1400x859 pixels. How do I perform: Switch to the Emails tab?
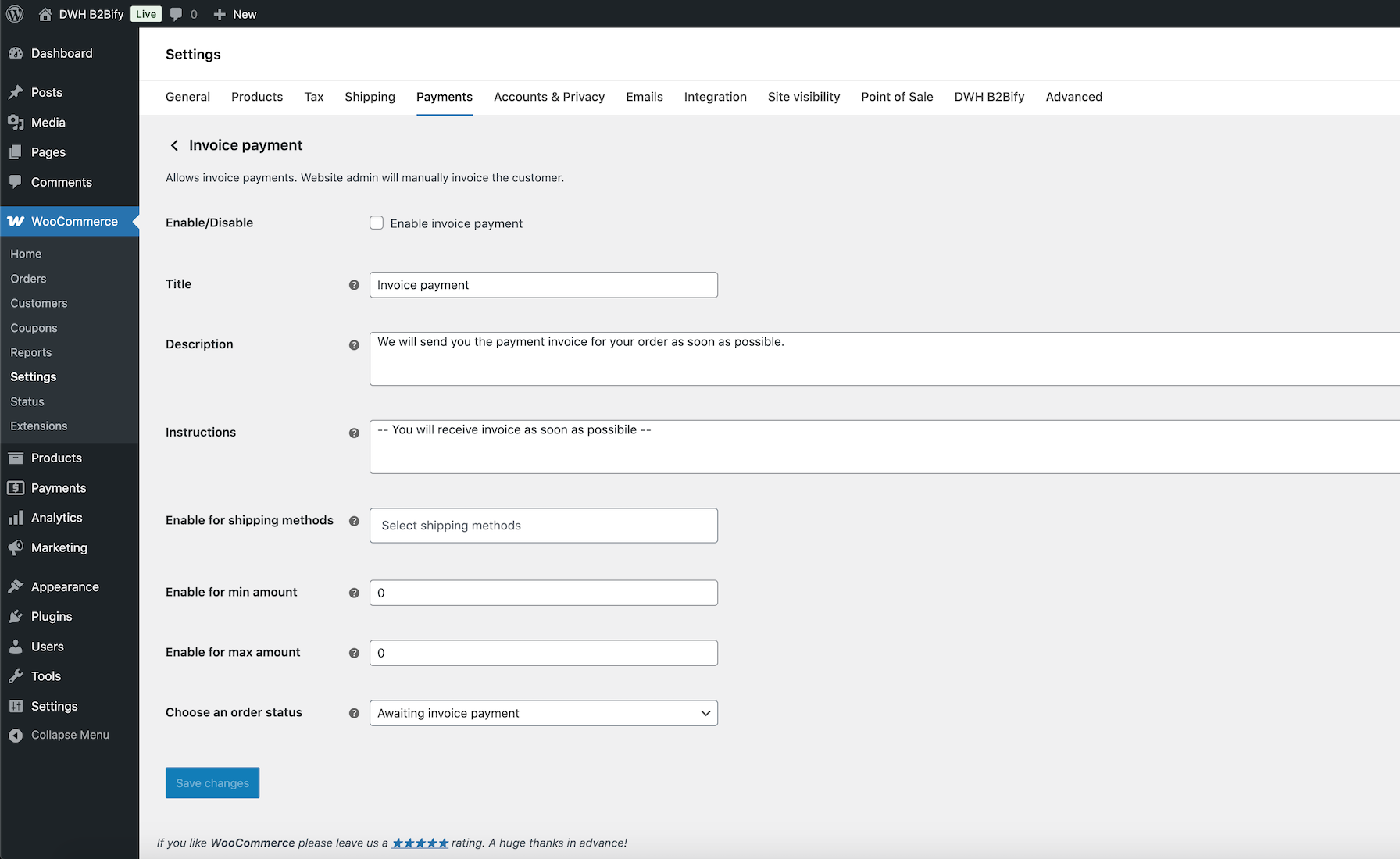point(645,97)
